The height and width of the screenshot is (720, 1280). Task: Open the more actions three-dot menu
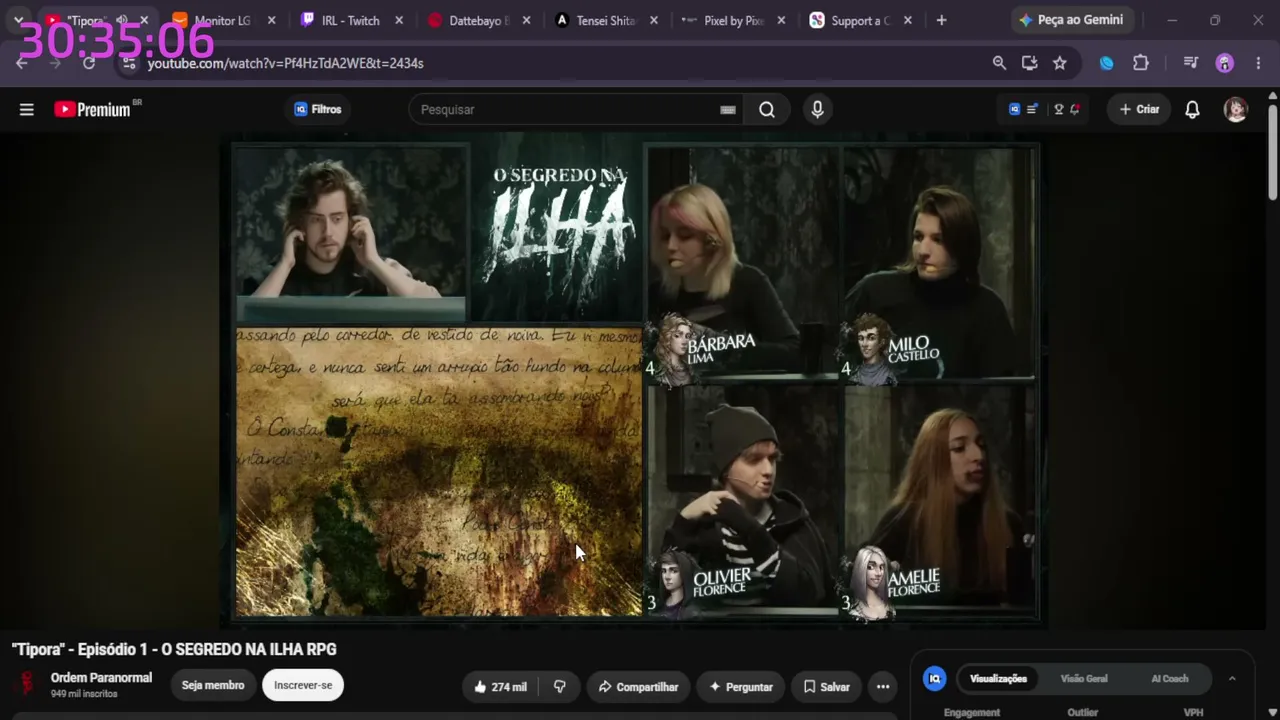(x=883, y=687)
